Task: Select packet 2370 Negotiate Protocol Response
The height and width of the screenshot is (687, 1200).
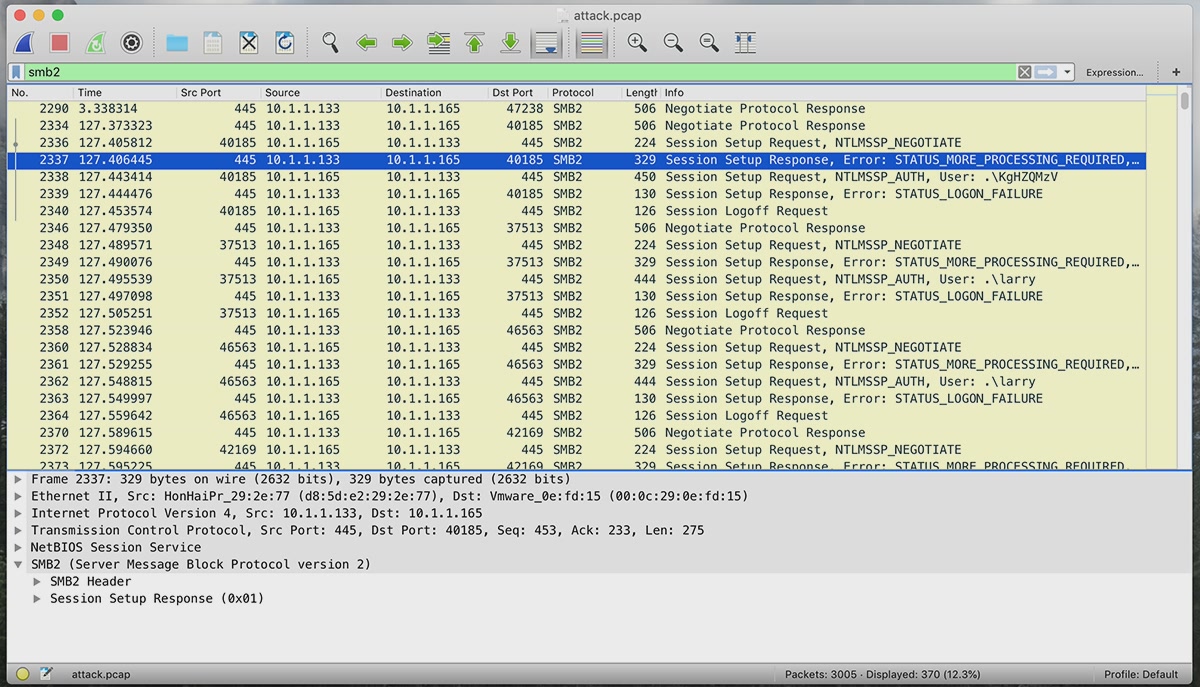Action: click(x=576, y=433)
